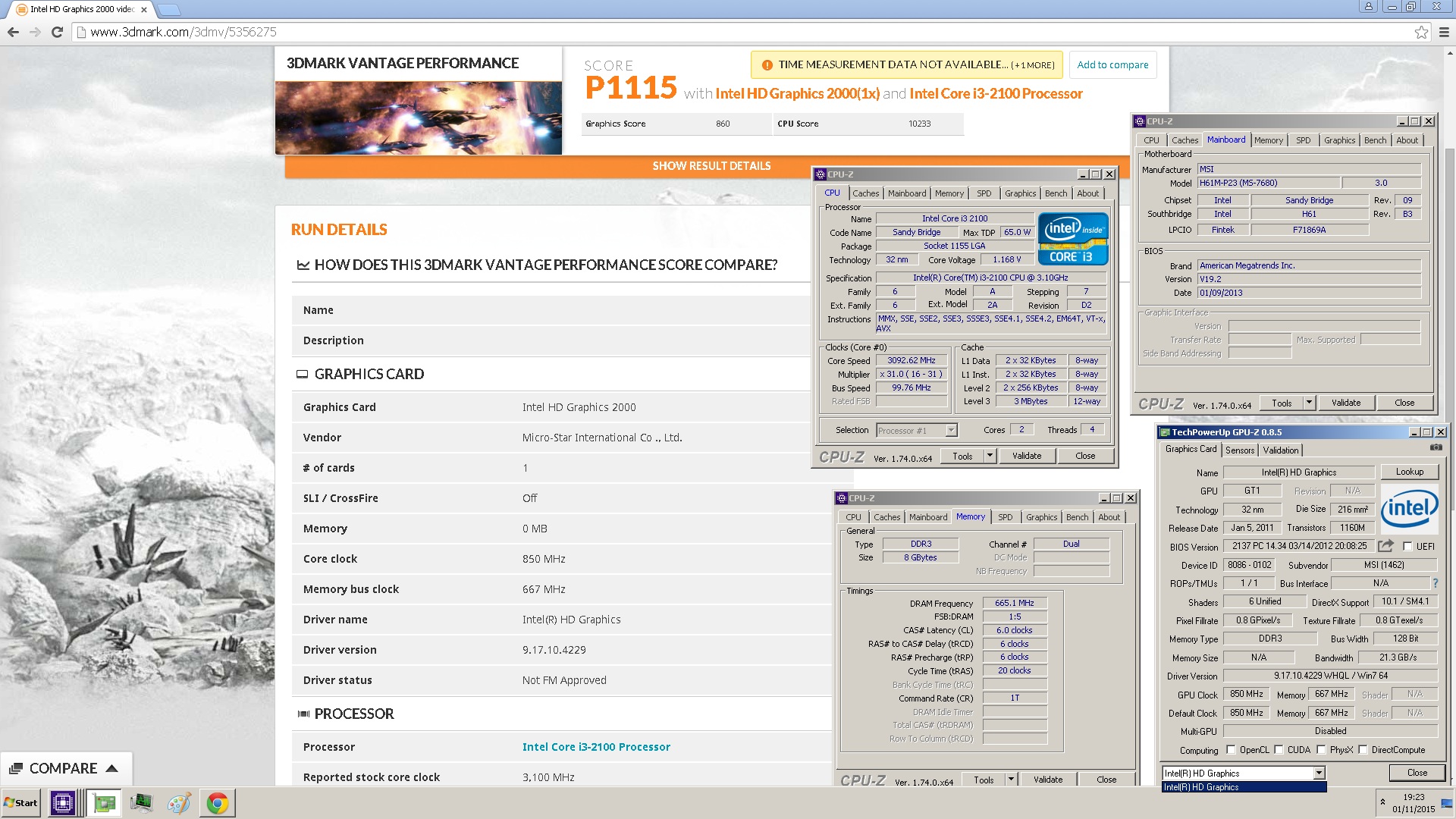Click SHOW RESULT DETAILS bar
This screenshot has width=1456, height=819.
pyautogui.click(x=711, y=166)
